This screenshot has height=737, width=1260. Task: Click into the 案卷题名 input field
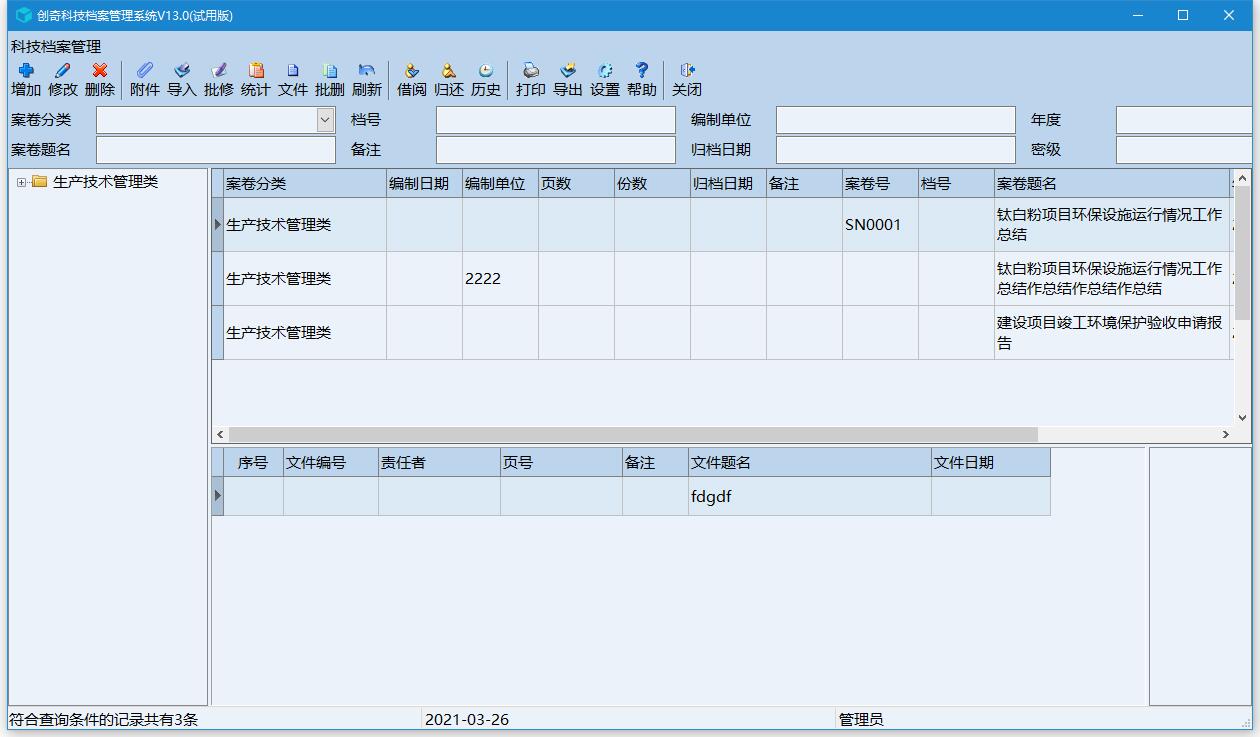click(216, 150)
